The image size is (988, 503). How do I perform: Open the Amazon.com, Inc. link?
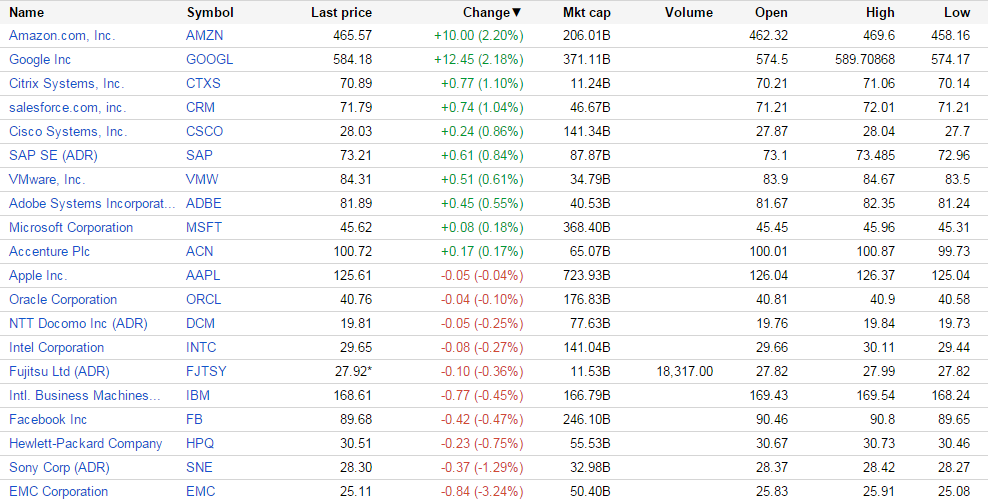pyautogui.click(x=62, y=35)
